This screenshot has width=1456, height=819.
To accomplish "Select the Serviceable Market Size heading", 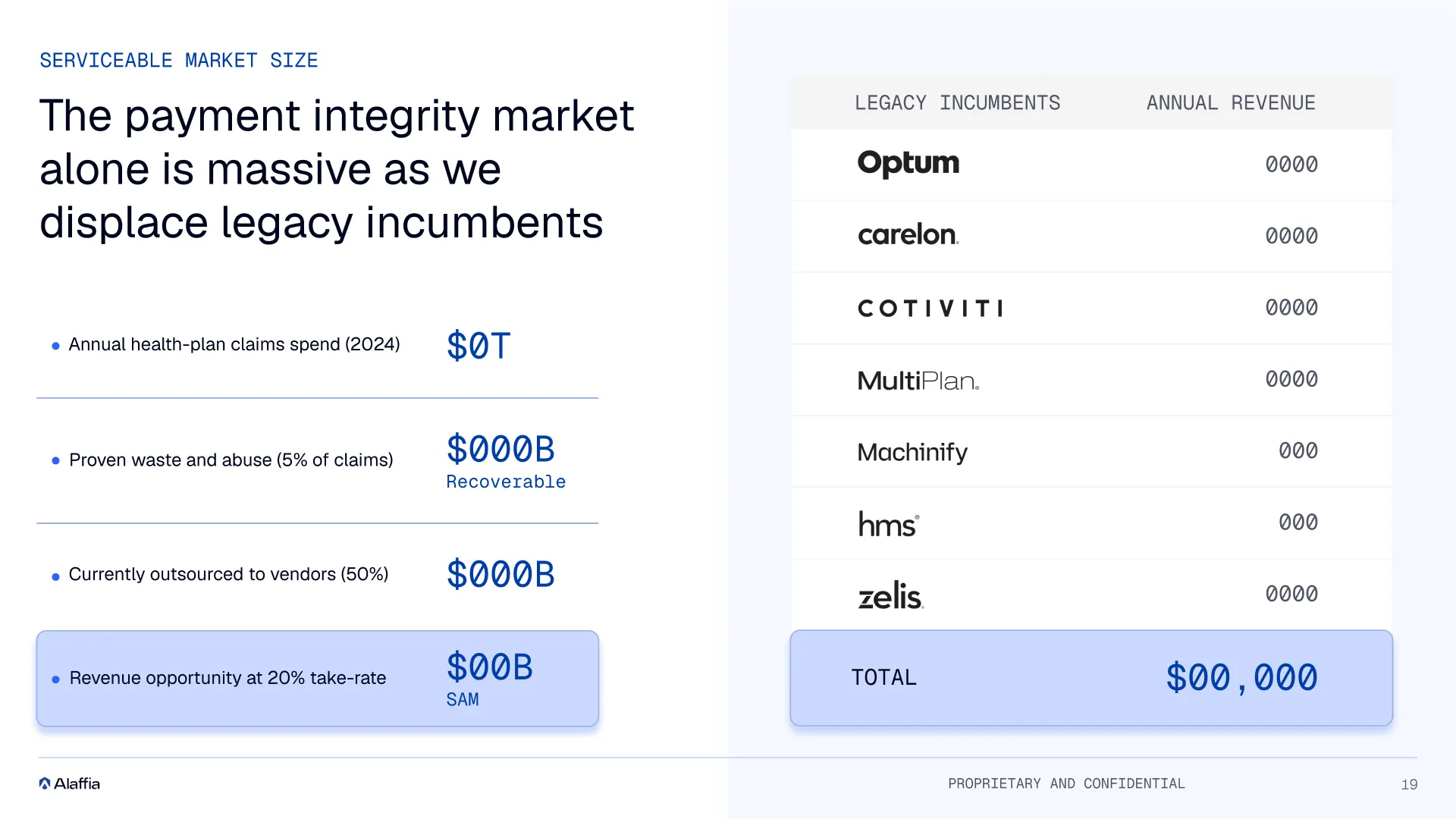I will tap(179, 61).
